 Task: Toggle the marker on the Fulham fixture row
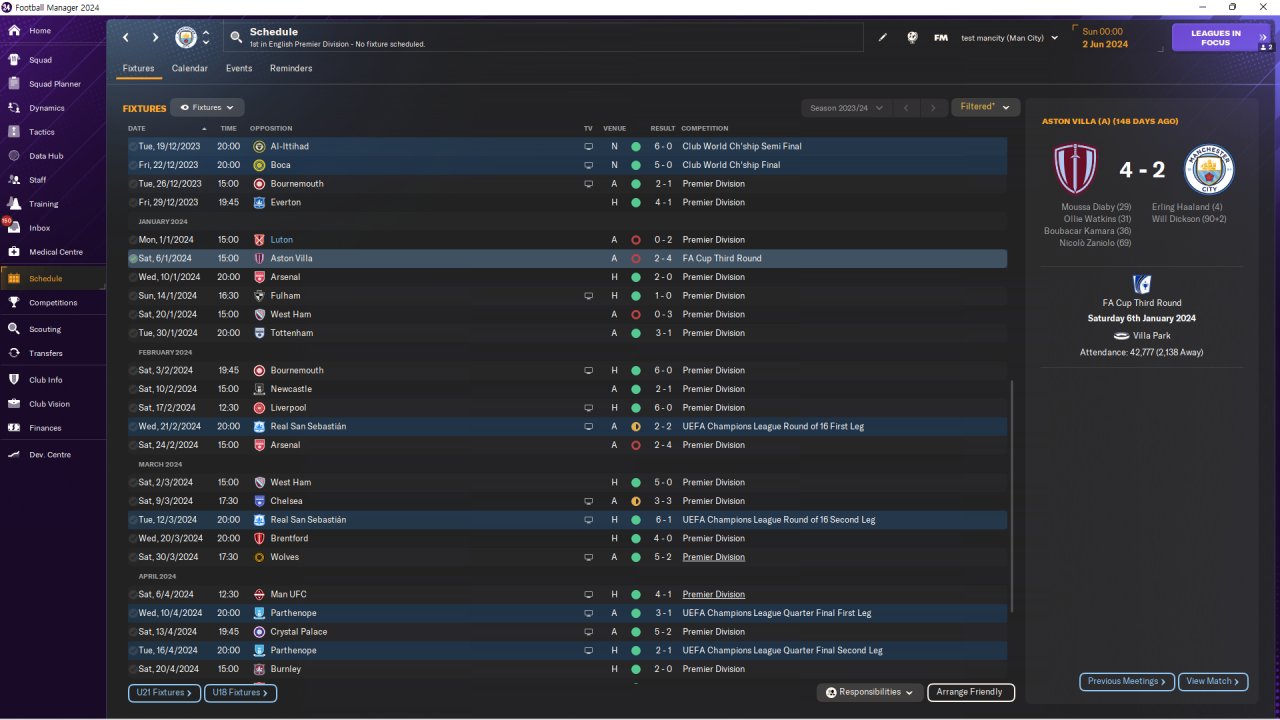[x=133, y=296]
